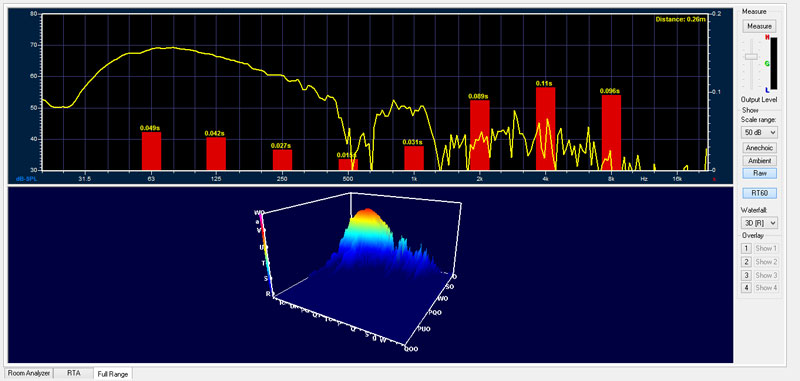Select the Anechoic display mode

point(759,148)
